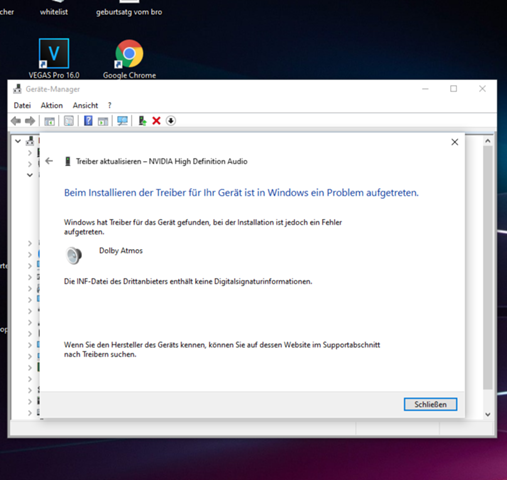
Task: Click the Back arrow in Geräte-Manager toolbar
Action: [x=16, y=121]
